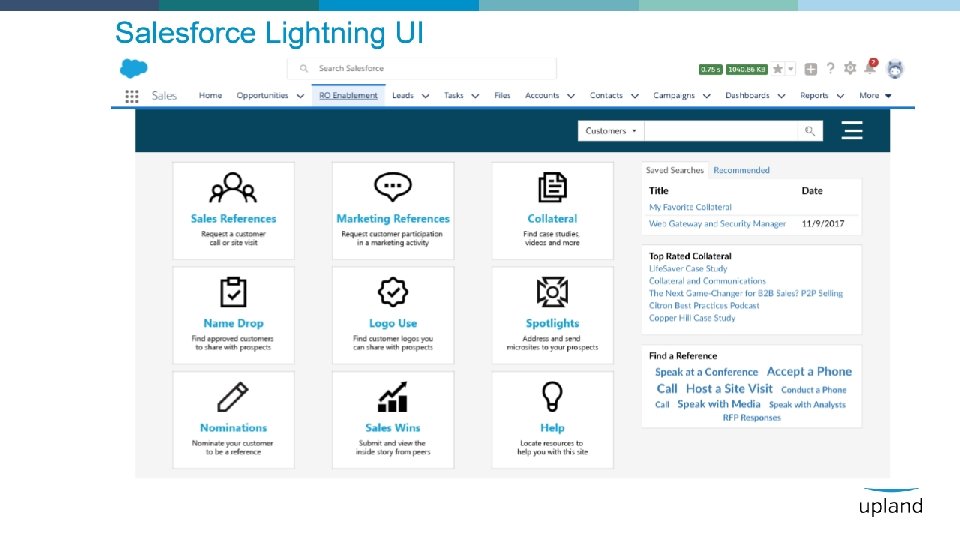The width and height of the screenshot is (960, 540).
Task: Open Copper Hill Case Study link
Action: (x=692, y=318)
